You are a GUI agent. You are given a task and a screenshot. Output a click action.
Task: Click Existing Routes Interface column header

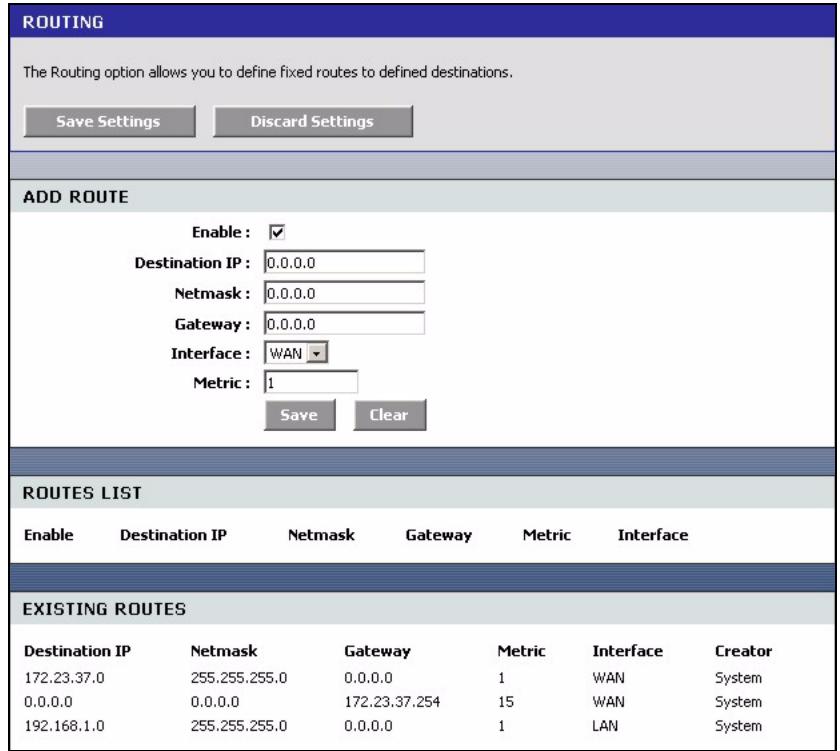pyautogui.click(x=627, y=651)
